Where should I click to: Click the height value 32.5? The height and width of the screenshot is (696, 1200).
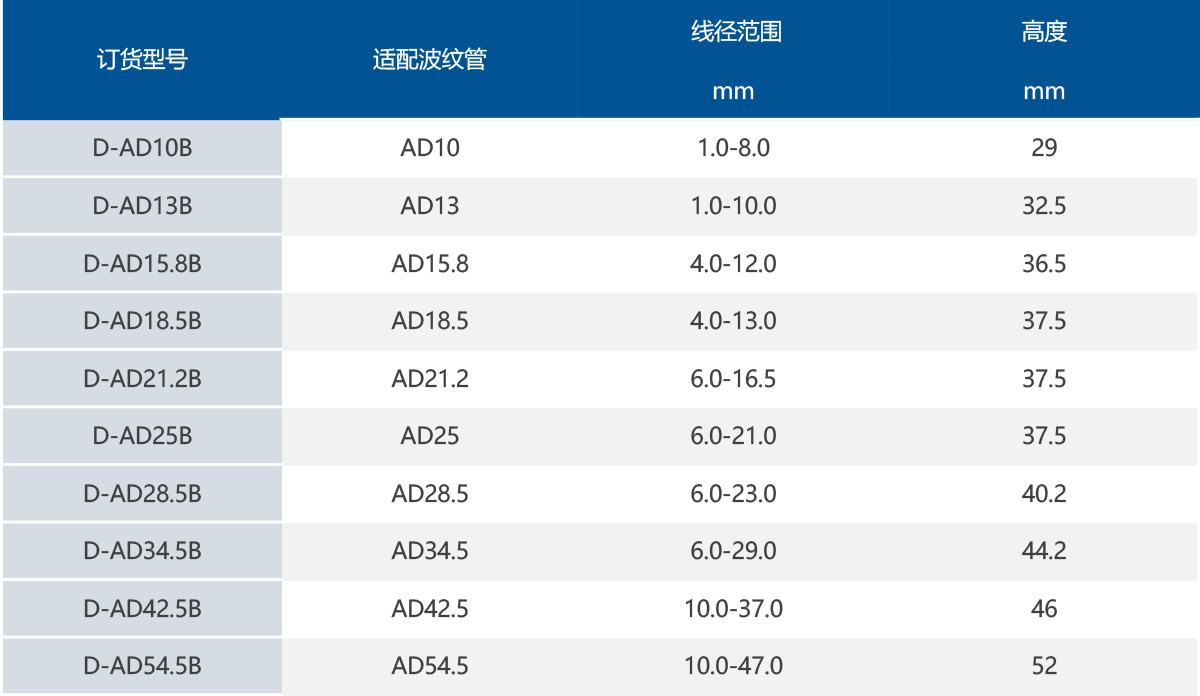[1044, 207]
